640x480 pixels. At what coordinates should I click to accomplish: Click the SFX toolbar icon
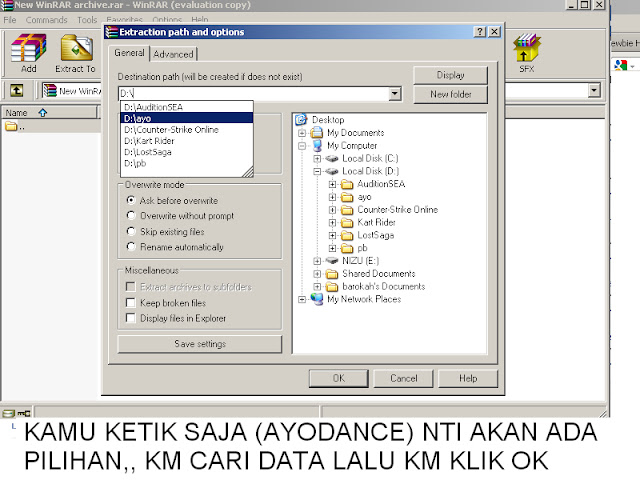(527, 48)
